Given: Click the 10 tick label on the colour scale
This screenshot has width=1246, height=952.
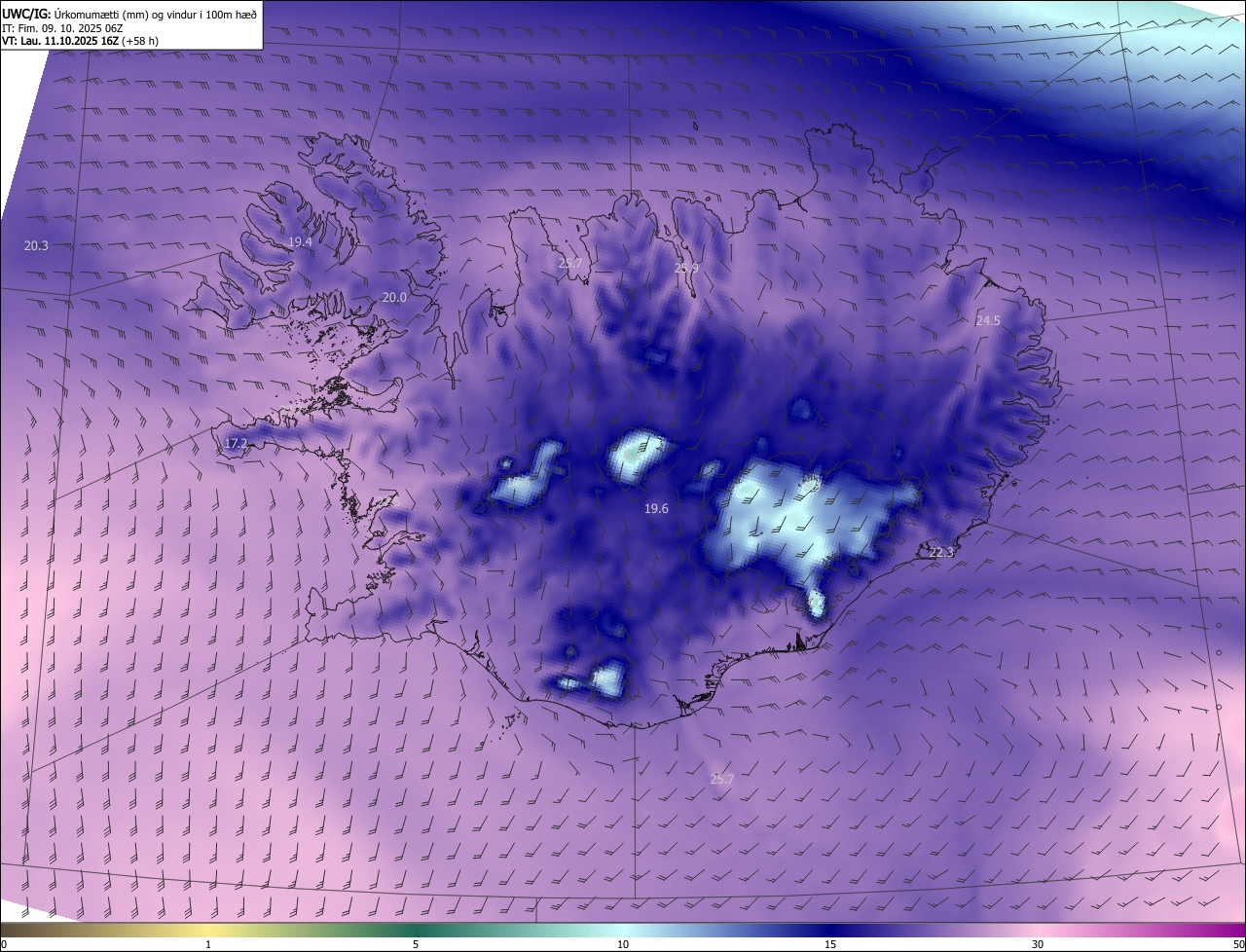Looking at the screenshot, I should 623,945.
